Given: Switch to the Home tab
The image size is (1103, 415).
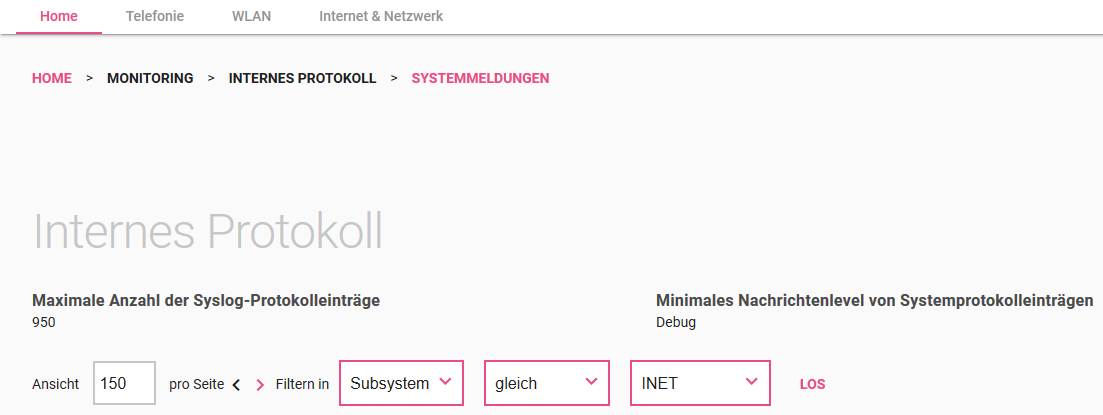Looking at the screenshot, I should [59, 16].
